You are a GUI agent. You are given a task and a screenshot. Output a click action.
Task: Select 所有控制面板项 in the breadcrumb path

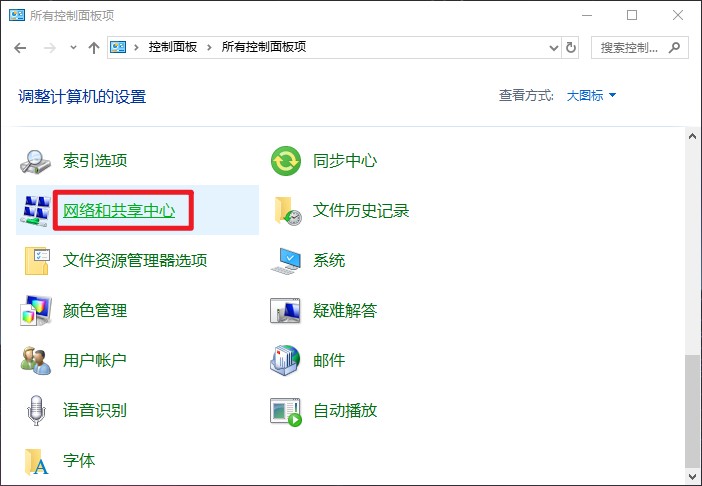coord(264,47)
